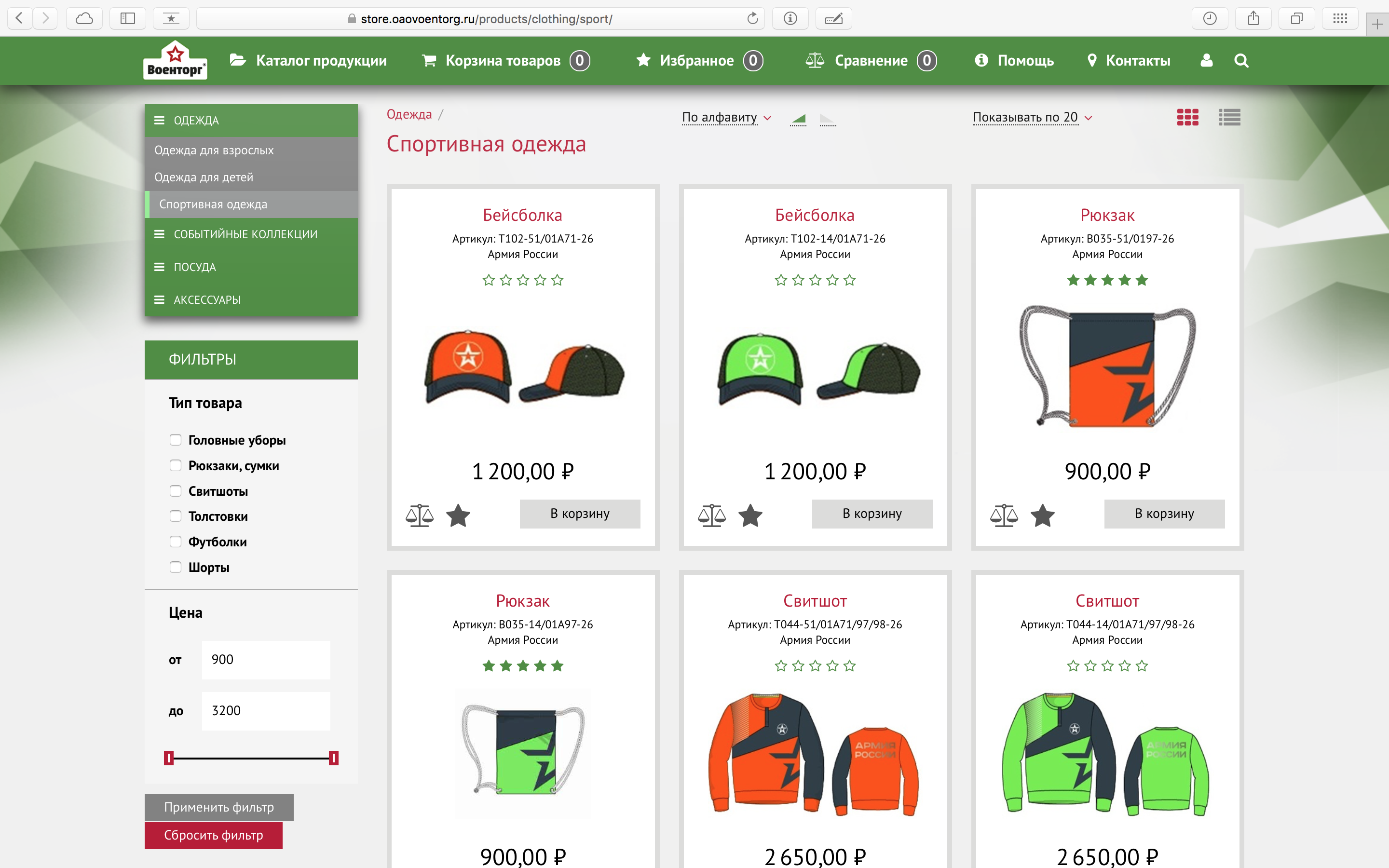Open the green backpack product image

(x=523, y=753)
